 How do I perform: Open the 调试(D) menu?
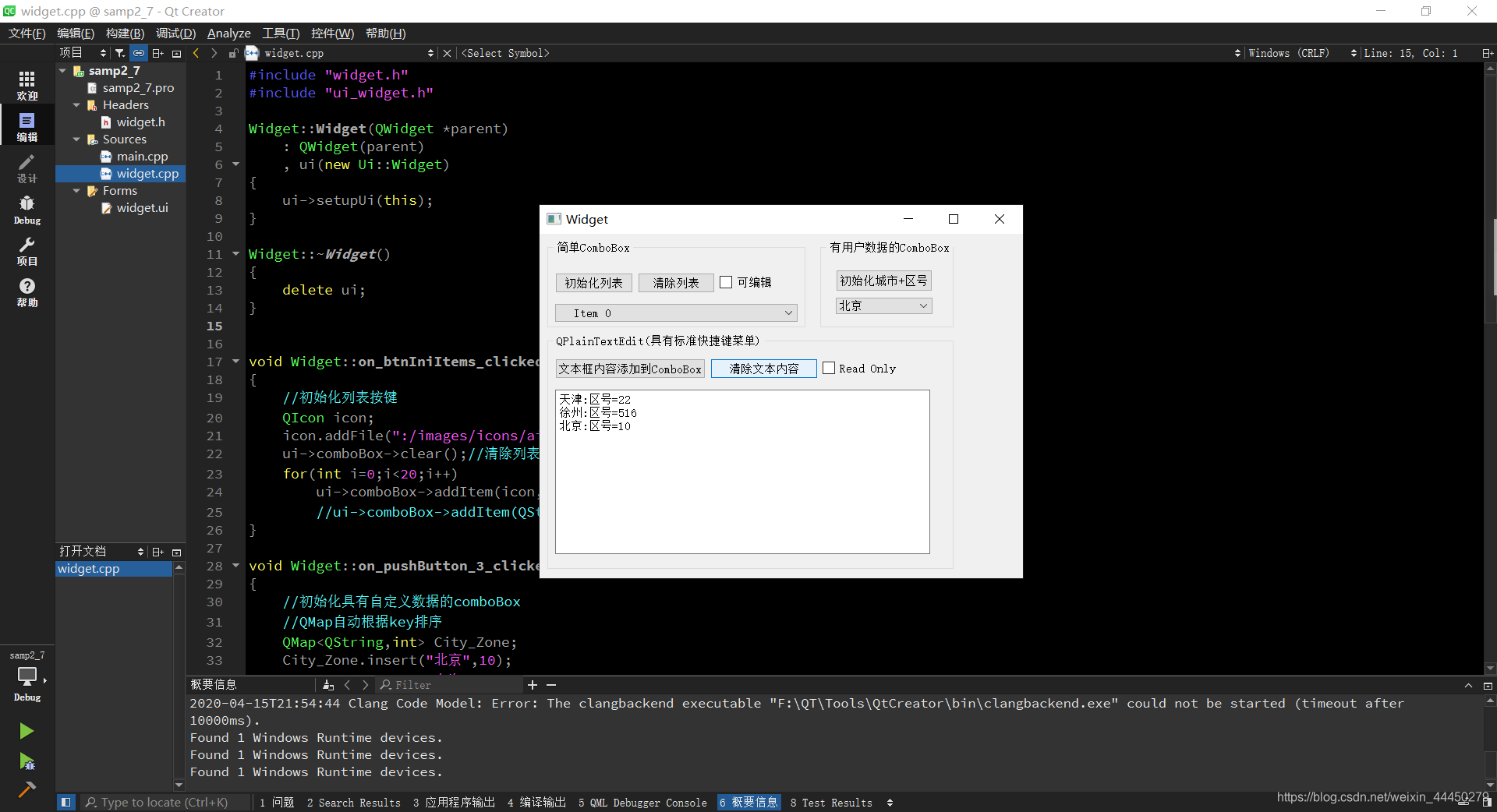click(x=175, y=34)
